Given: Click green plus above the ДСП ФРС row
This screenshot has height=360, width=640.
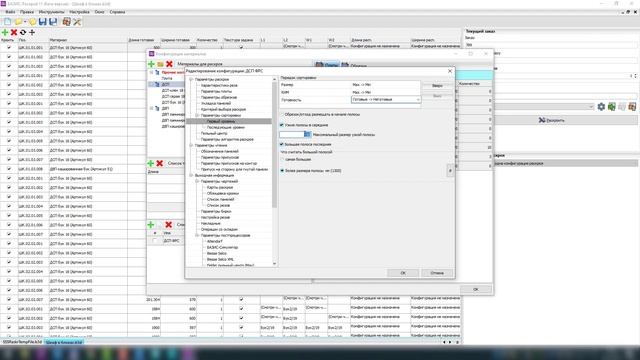Looking at the screenshot, I should pos(151,224).
